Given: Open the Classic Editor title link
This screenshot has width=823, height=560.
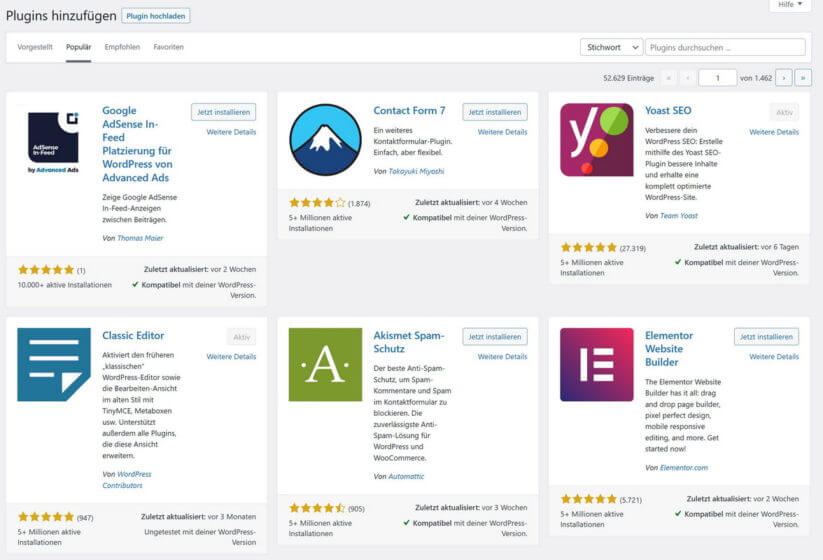Looking at the screenshot, I should click(133, 335).
